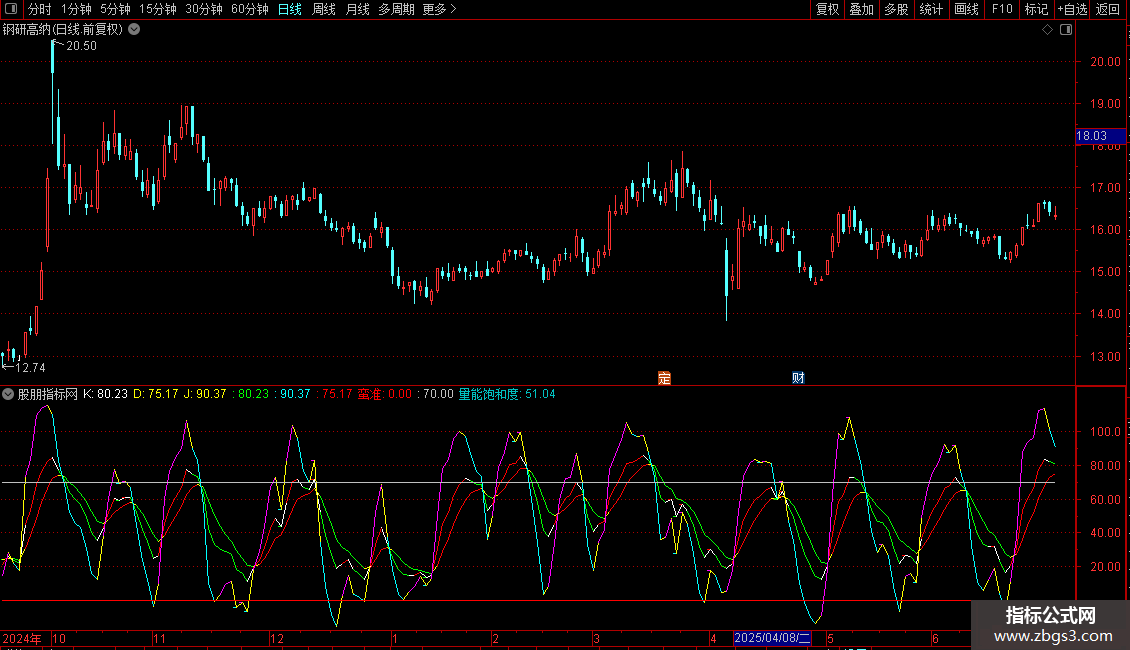Click the 12.74 low price annotation
The image size is (1130, 650).
(30, 368)
